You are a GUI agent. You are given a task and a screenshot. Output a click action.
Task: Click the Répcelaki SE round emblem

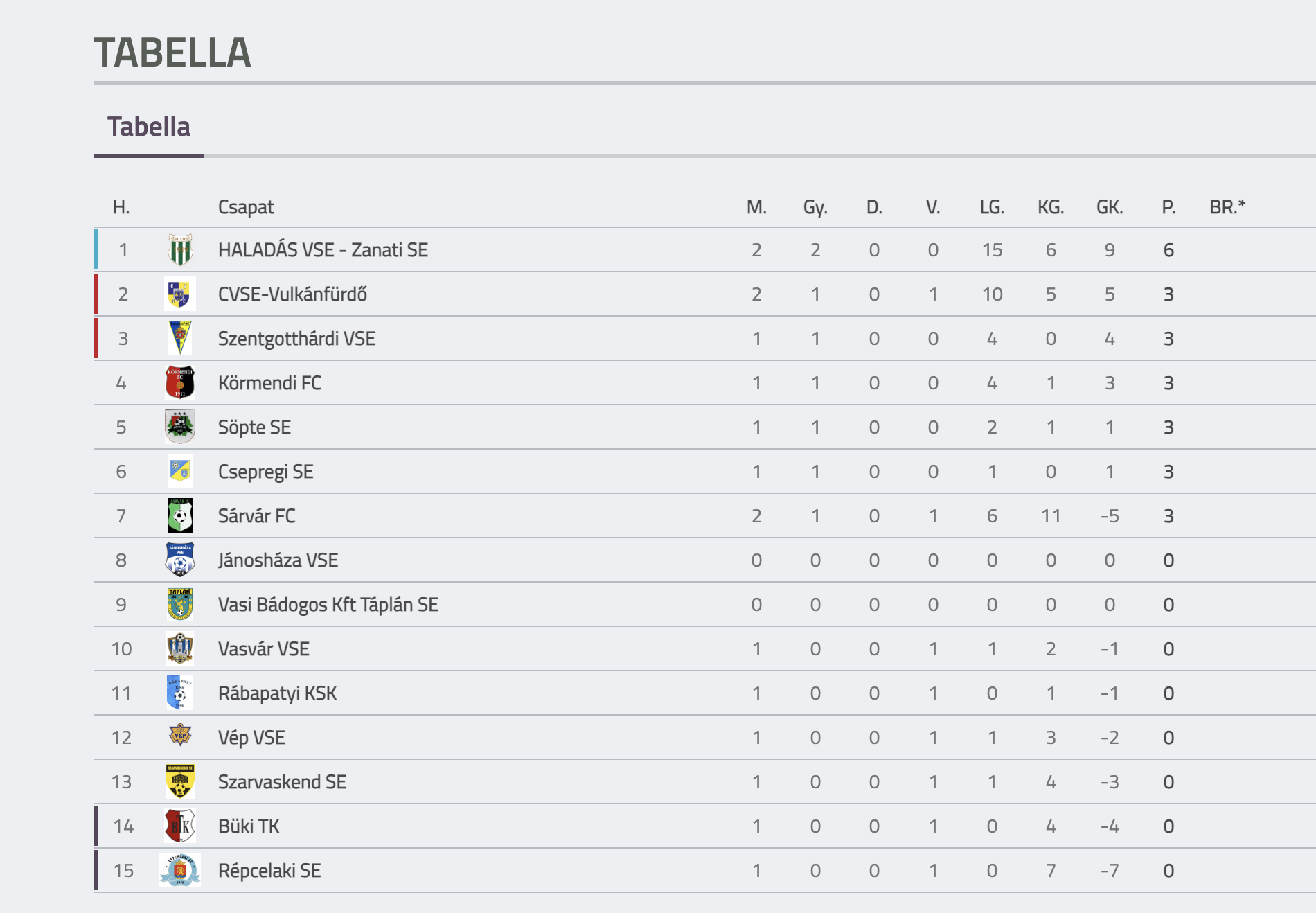180,871
